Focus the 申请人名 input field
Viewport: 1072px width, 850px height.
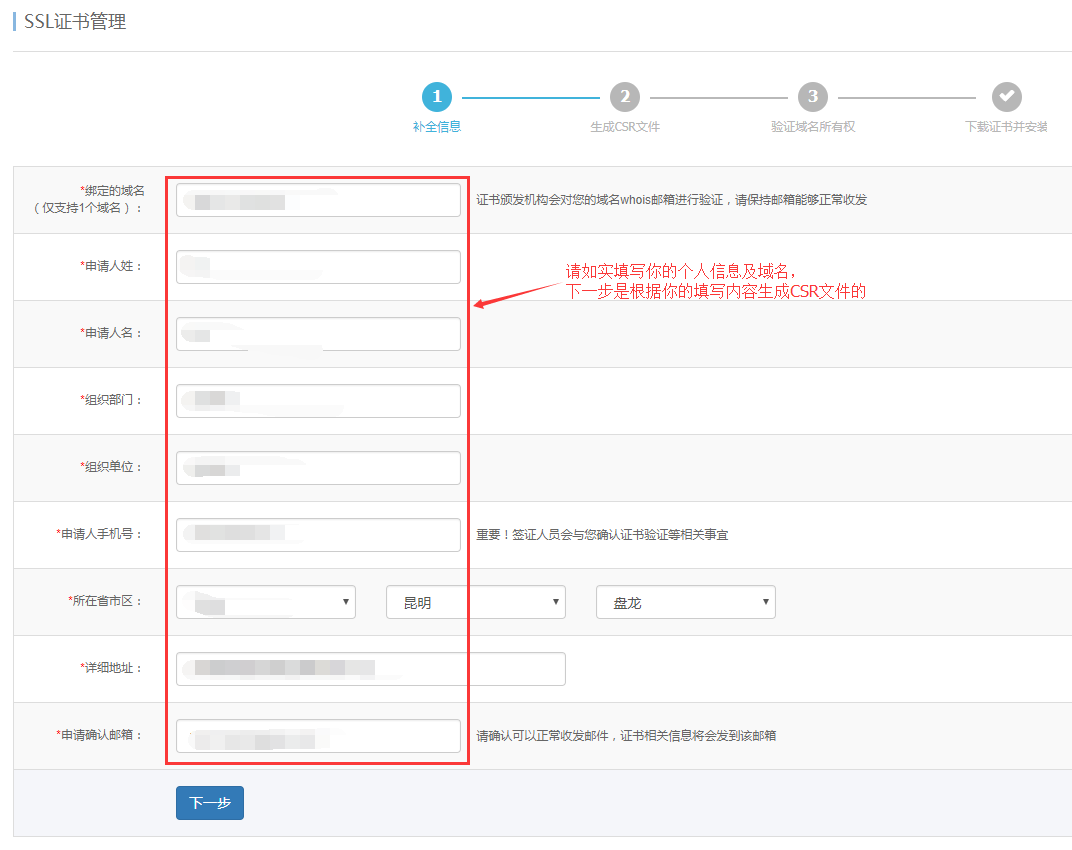pyautogui.click(x=317, y=333)
